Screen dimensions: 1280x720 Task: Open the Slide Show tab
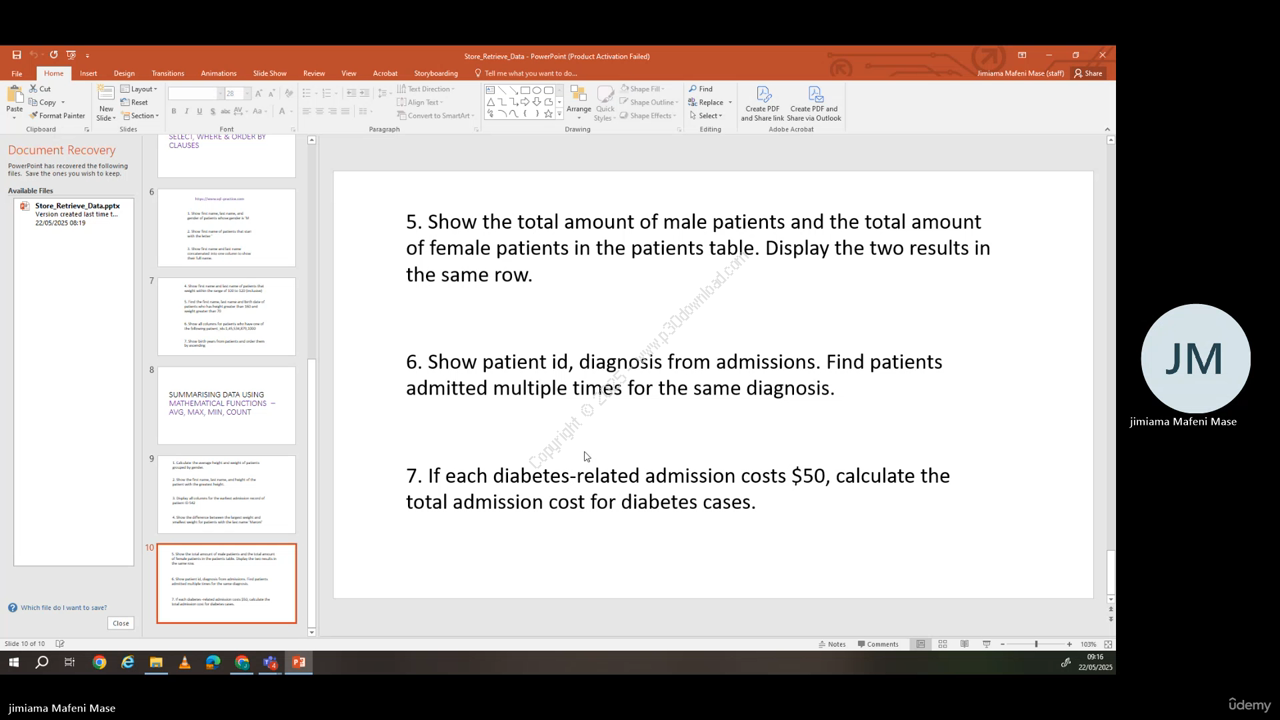pos(269,73)
